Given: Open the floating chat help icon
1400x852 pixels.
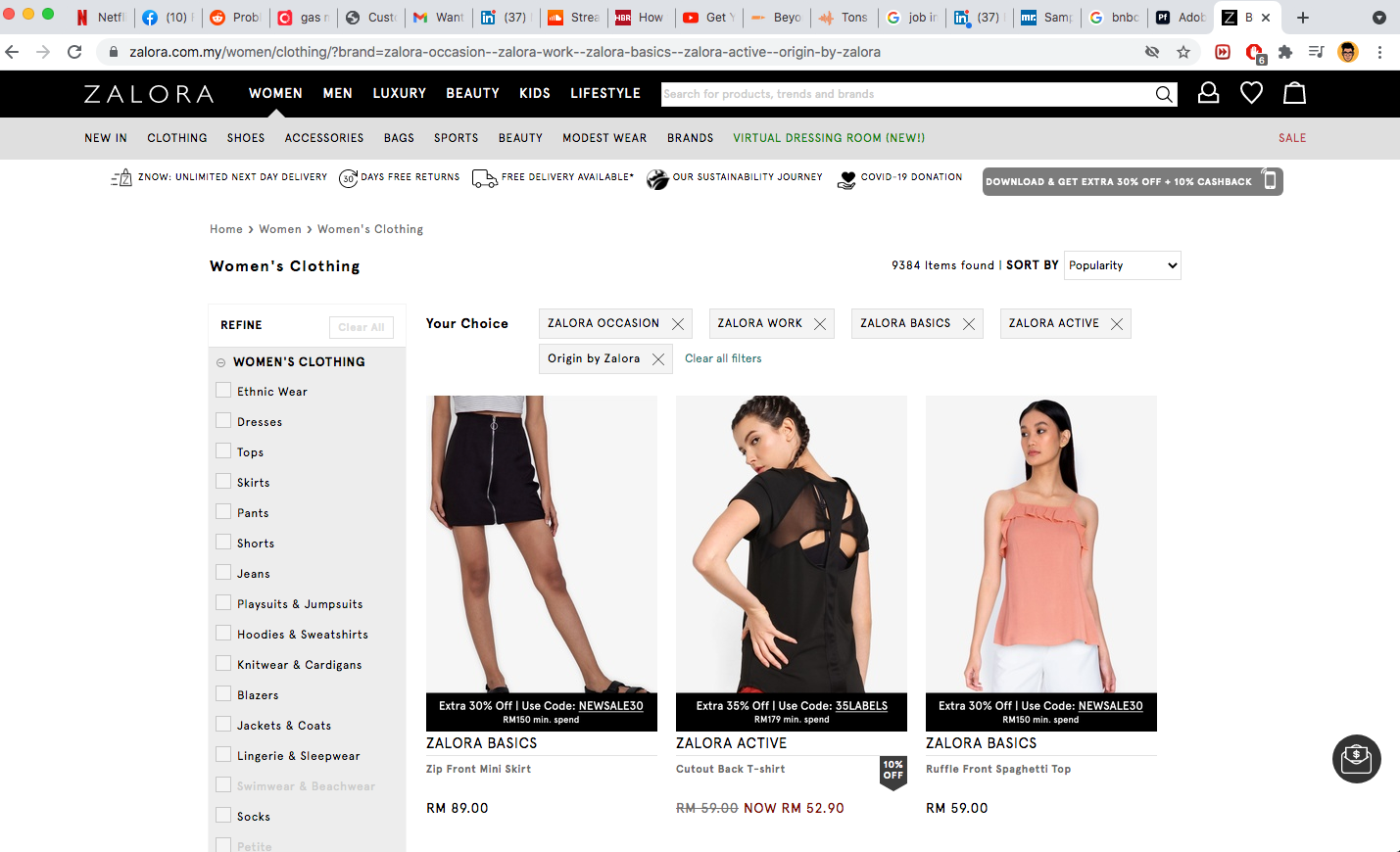Looking at the screenshot, I should 1357,759.
